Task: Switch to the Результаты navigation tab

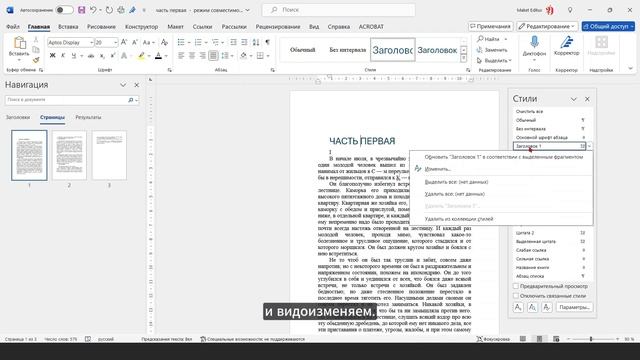Action: [x=88, y=118]
